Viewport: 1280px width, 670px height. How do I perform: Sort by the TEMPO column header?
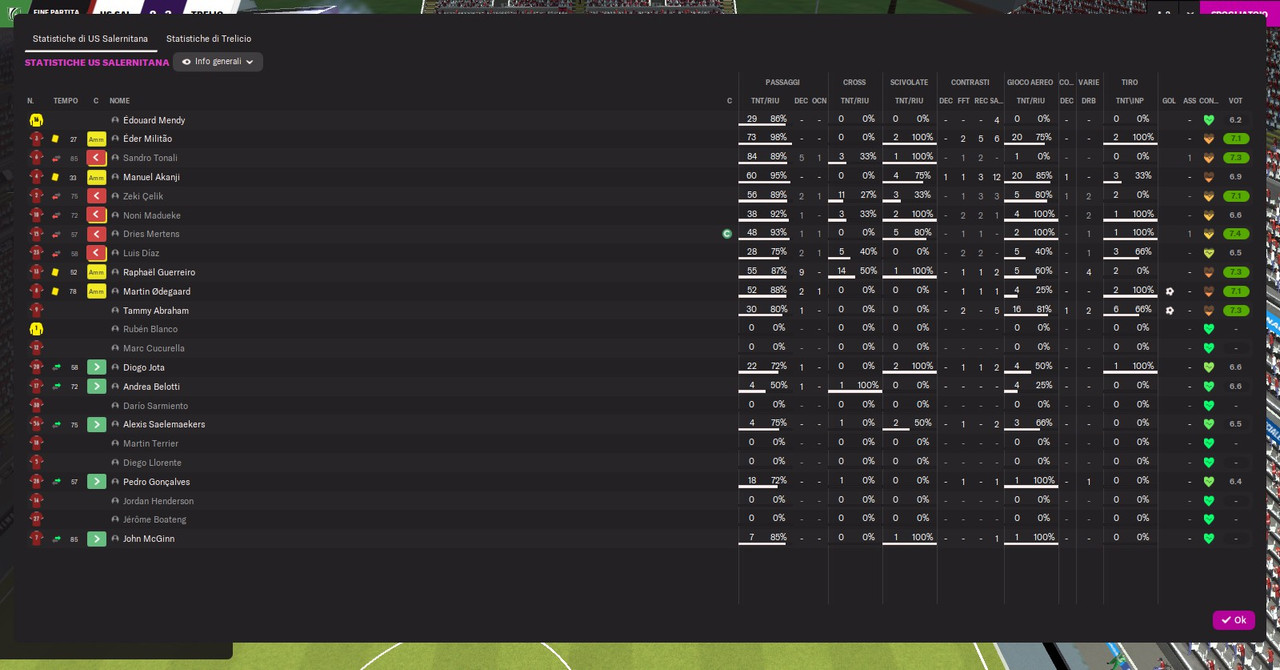[66, 101]
